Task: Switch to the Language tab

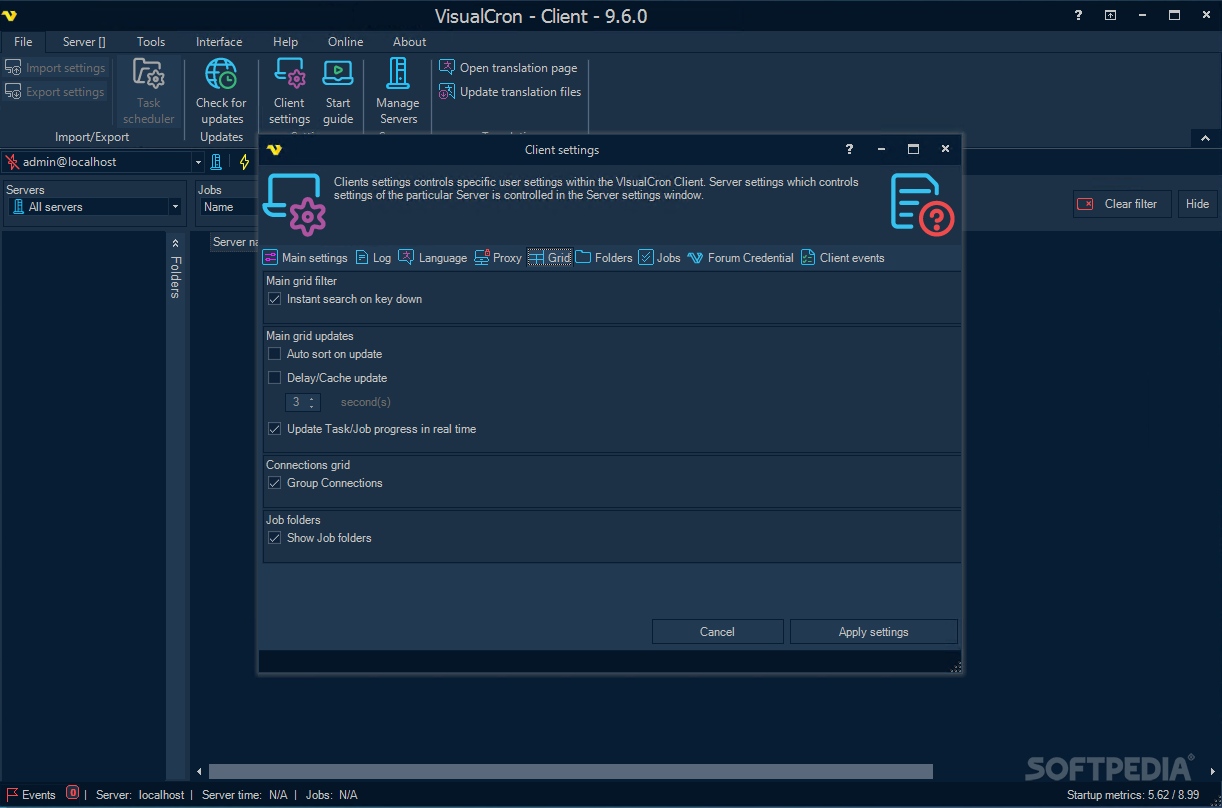Action: coord(433,258)
